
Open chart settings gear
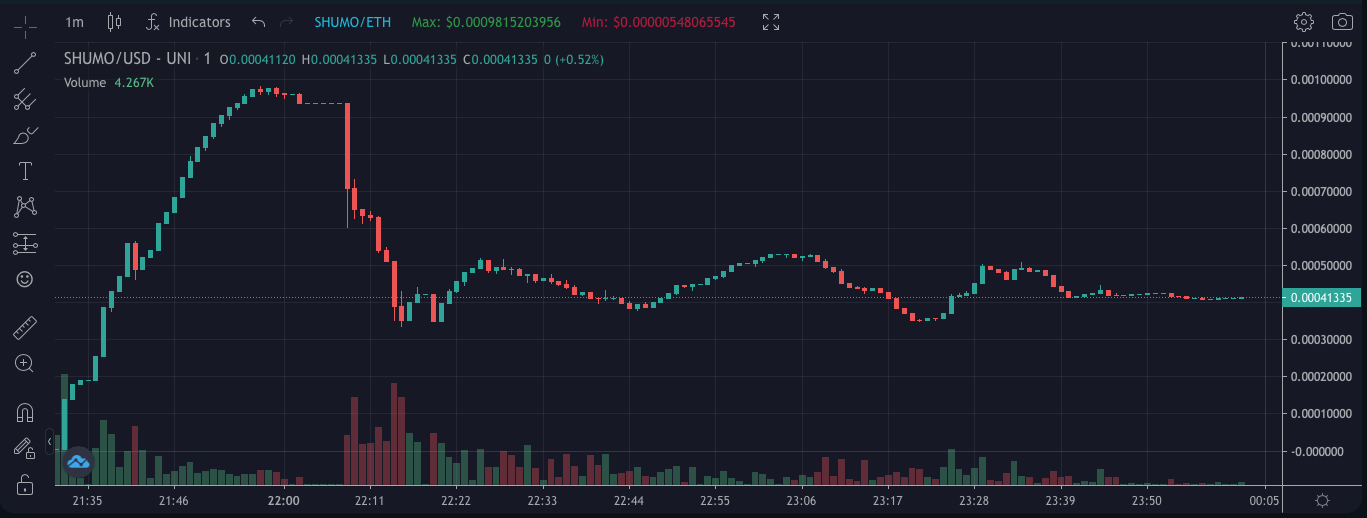(1303, 22)
